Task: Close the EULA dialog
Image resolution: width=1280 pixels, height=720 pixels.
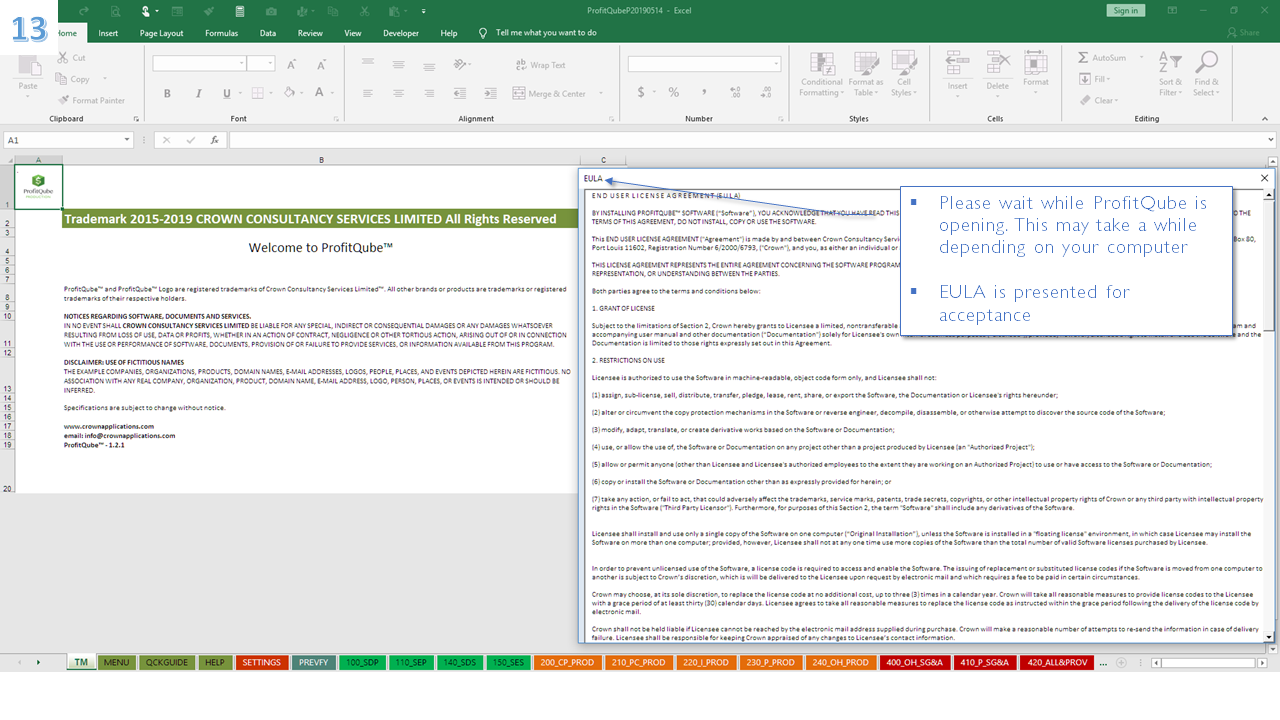Action: pos(1264,178)
